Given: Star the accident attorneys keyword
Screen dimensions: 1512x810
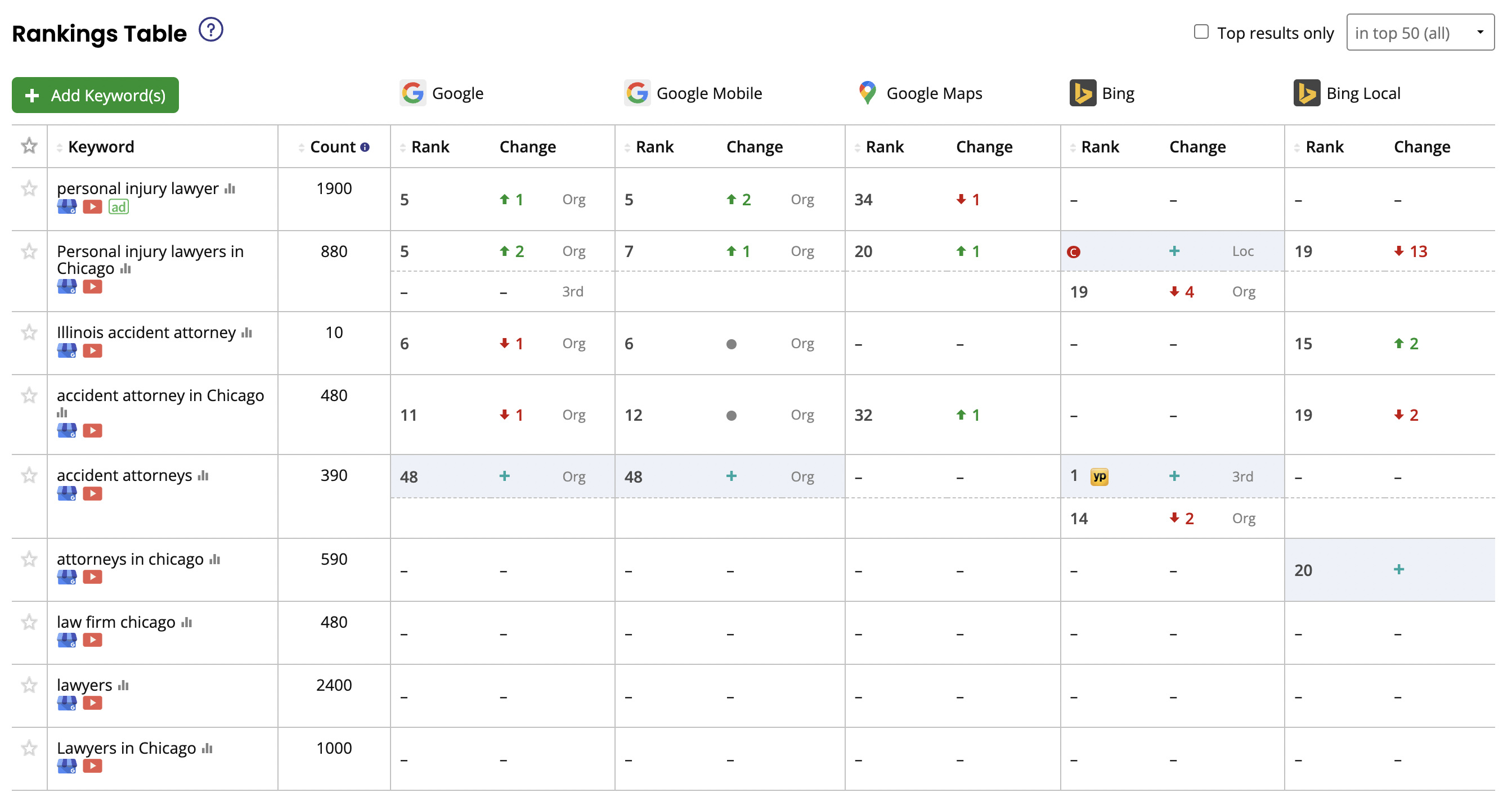Looking at the screenshot, I should [29, 475].
